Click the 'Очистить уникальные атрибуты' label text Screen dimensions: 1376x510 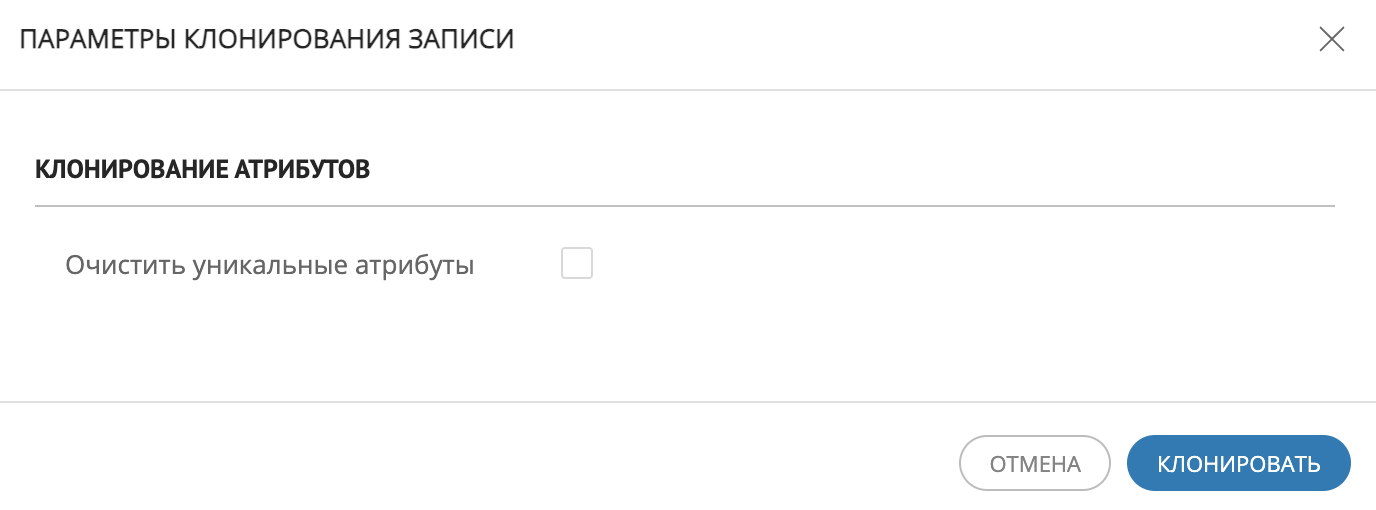(269, 266)
